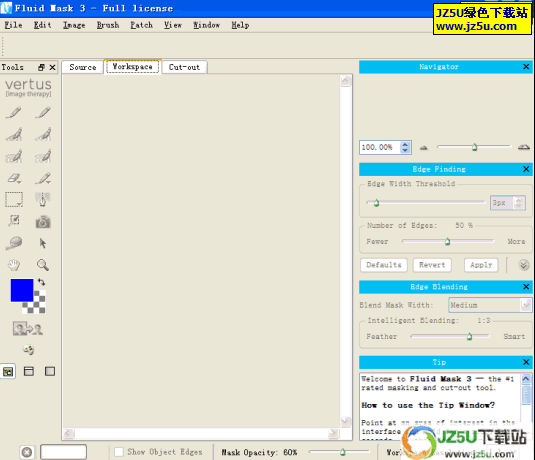Float the Tools panel with restore icon
Screen dimensions: 535x460
pyautogui.click(x=41, y=67)
